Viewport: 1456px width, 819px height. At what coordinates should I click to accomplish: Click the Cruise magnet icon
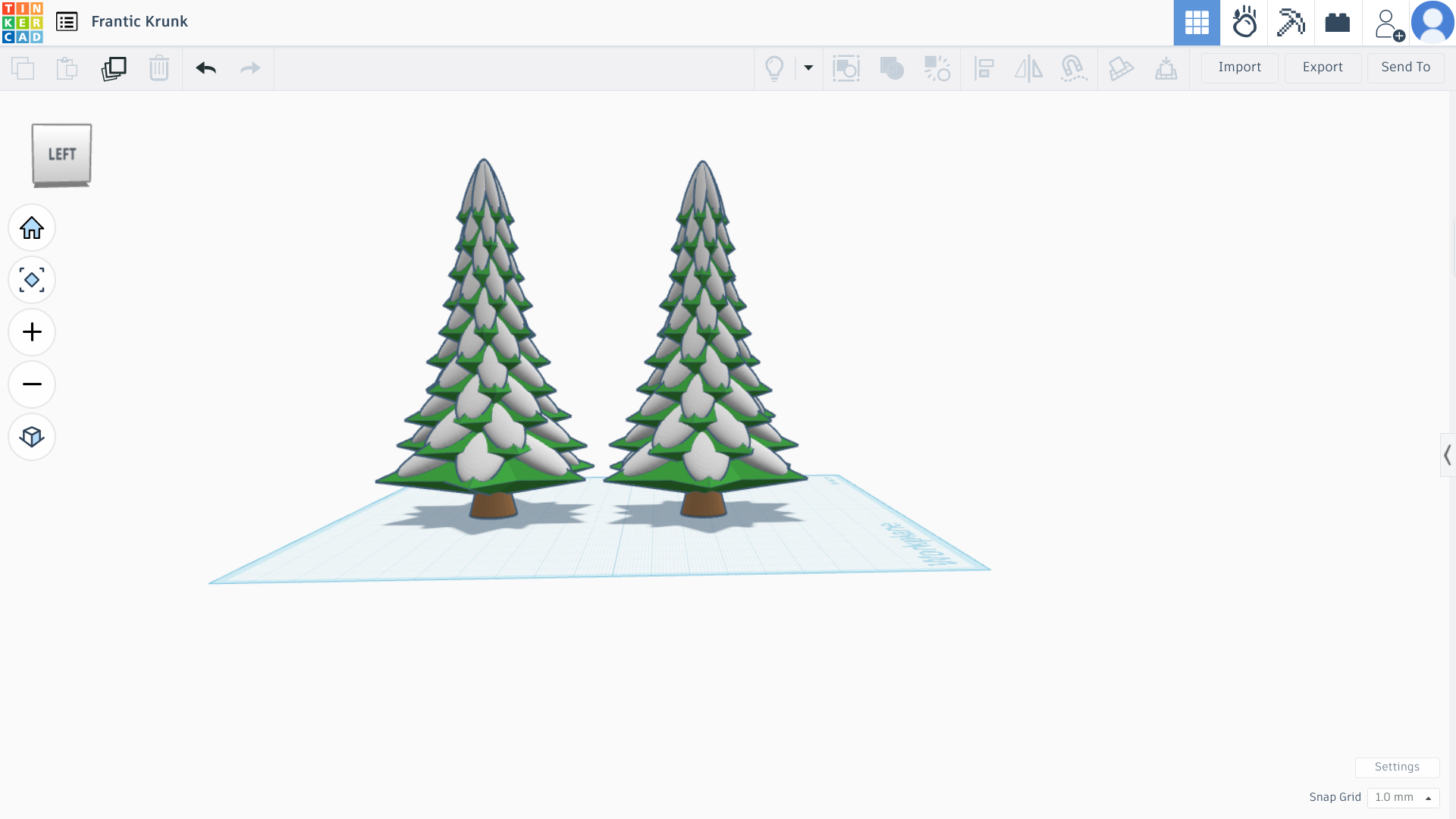tap(1074, 68)
